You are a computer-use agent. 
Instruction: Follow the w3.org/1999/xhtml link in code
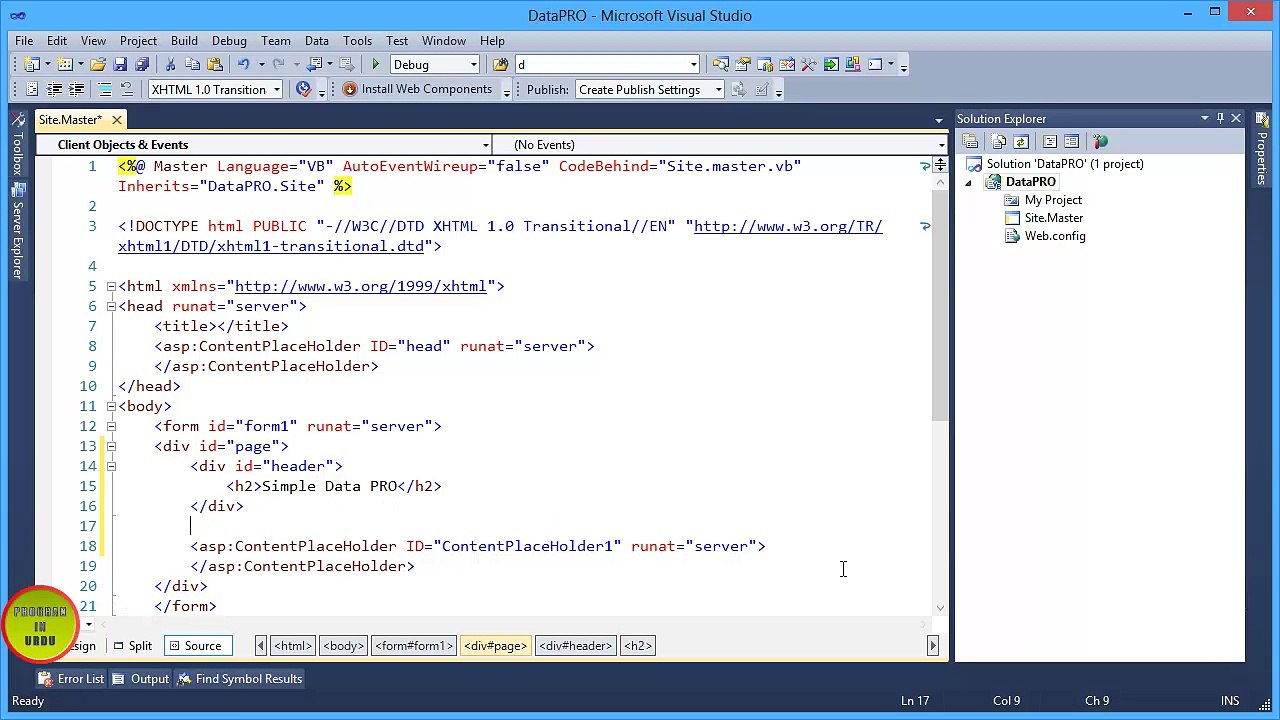(x=360, y=286)
